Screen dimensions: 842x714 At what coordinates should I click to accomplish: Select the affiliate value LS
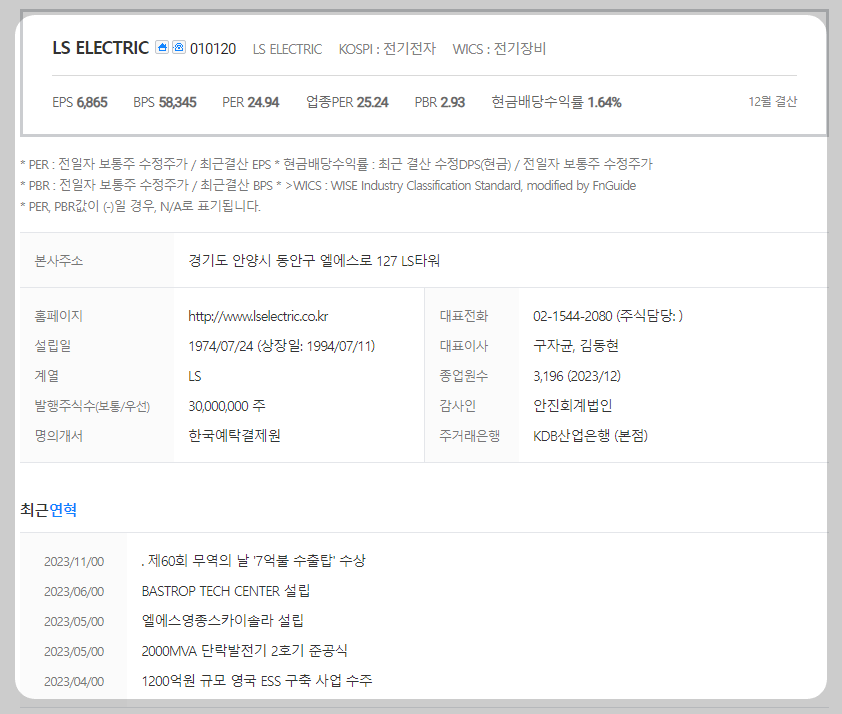[x=194, y=376]
